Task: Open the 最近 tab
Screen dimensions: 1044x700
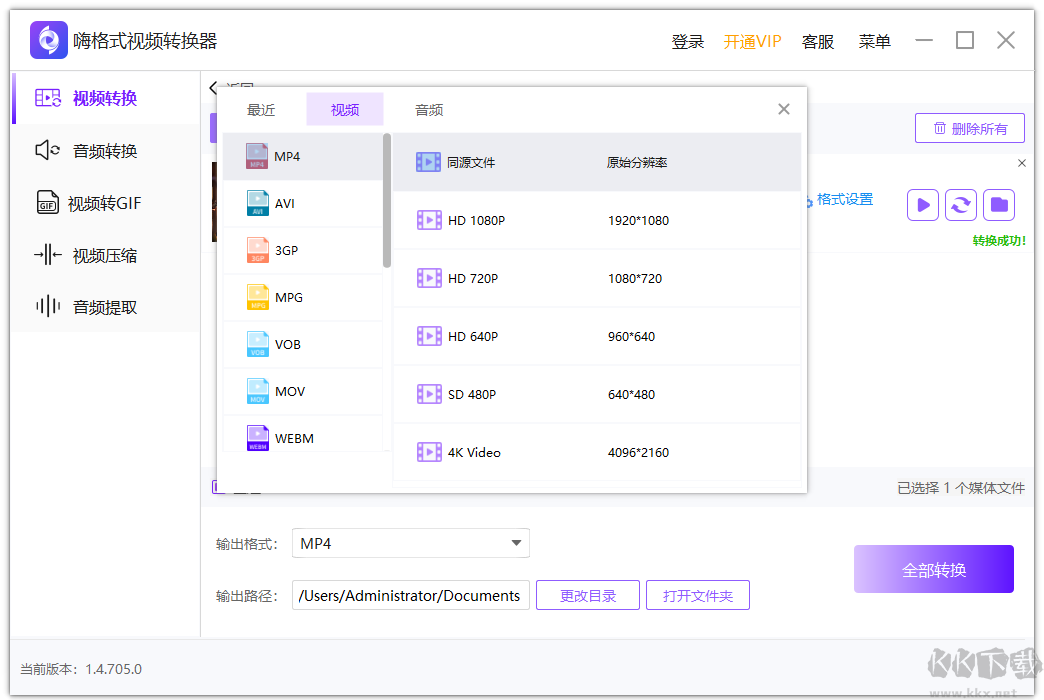Action: [x=260, y=110]
